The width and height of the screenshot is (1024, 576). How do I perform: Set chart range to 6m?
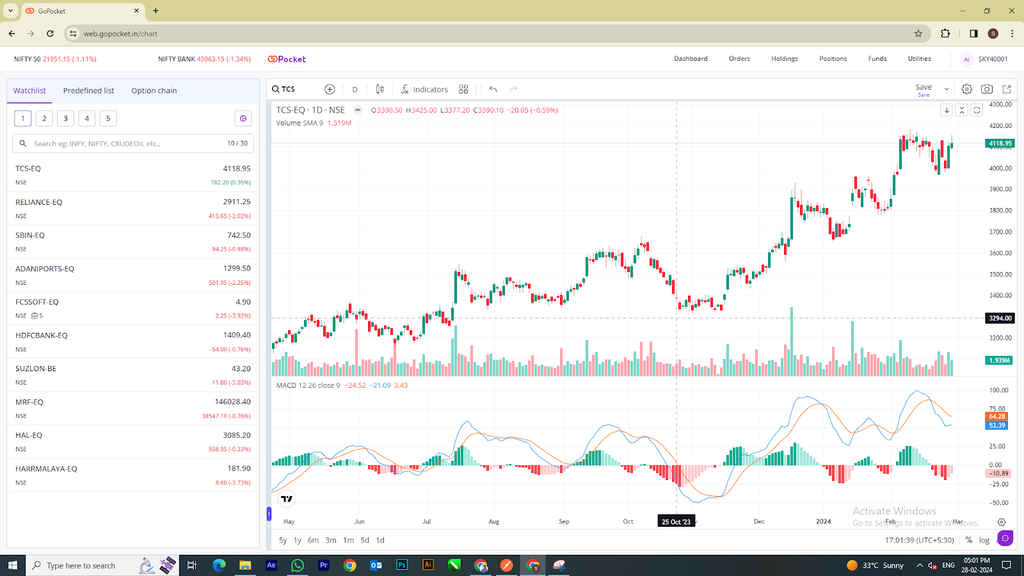(313, 540)
